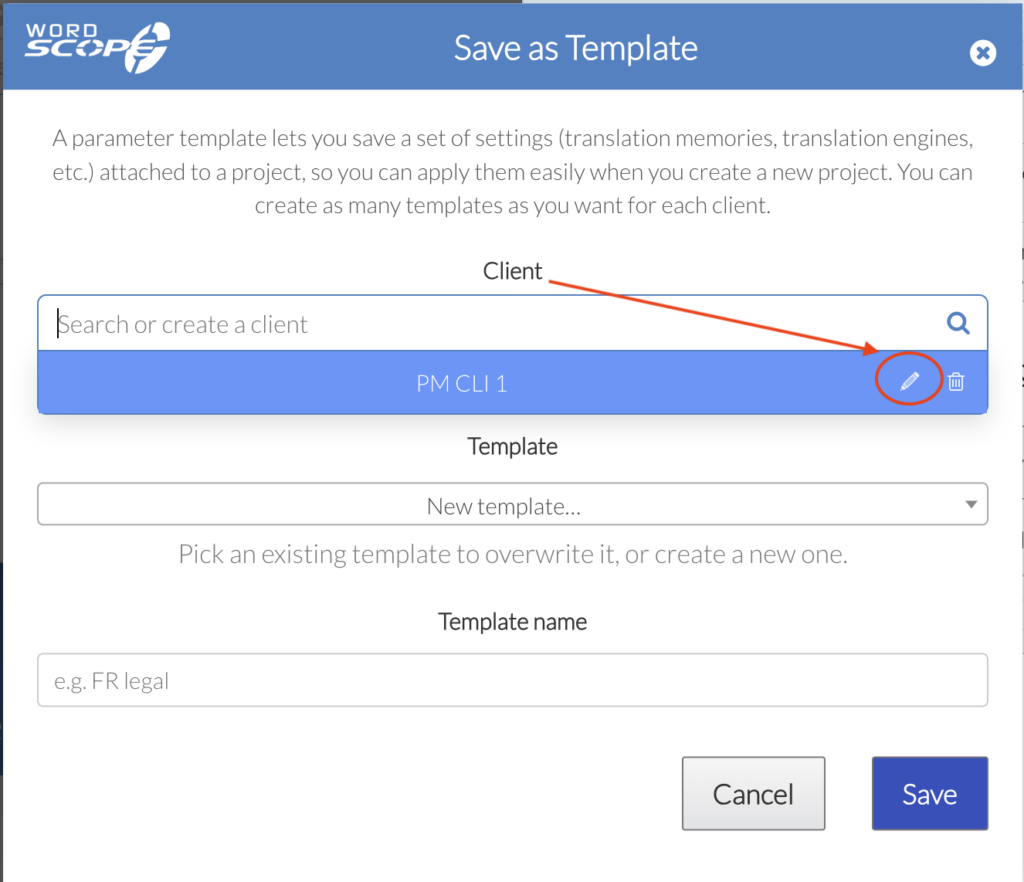Screen dimensions: 1024x882
Task: Click the Save as Template title text
Action: 575,48
